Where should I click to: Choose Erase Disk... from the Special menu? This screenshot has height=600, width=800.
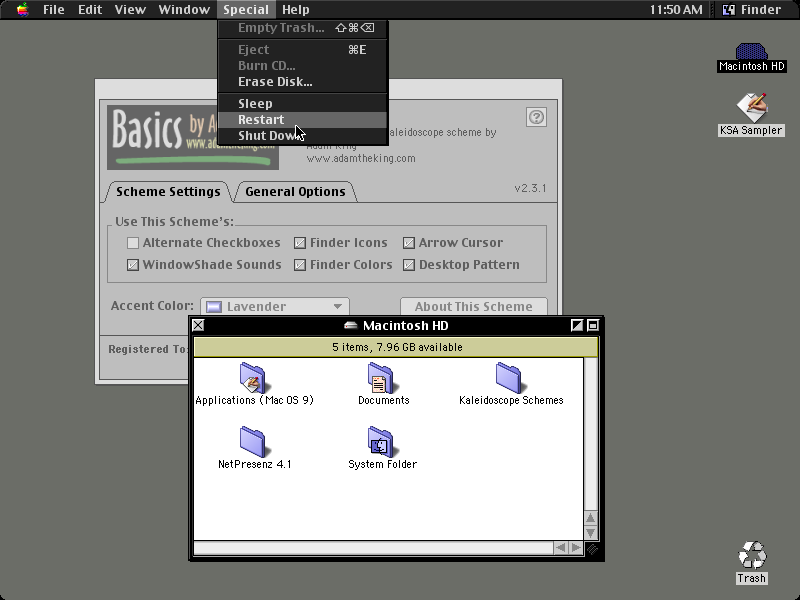point(303,82)
